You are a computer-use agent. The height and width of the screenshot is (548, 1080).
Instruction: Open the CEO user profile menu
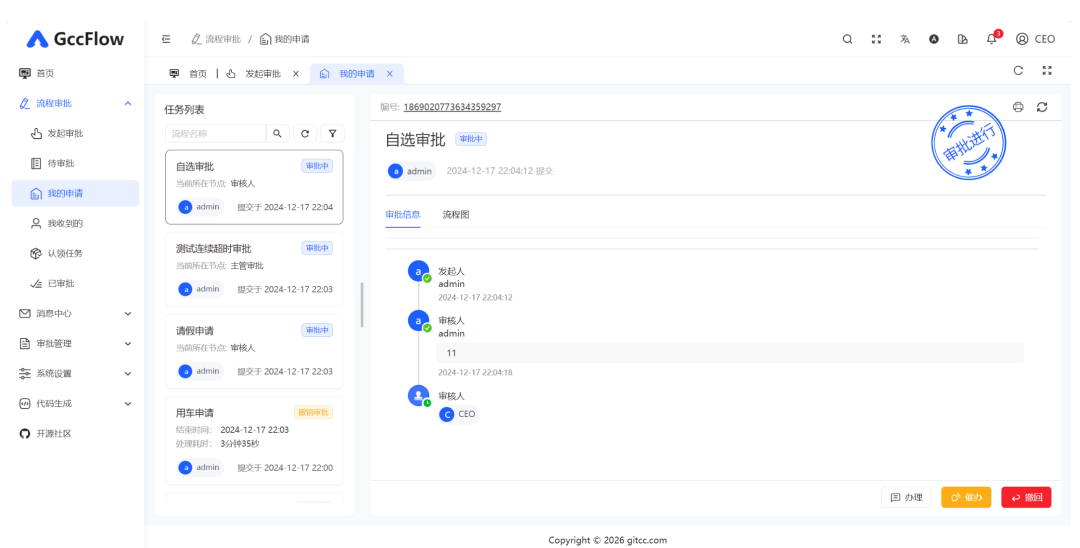click(1035, 39)
